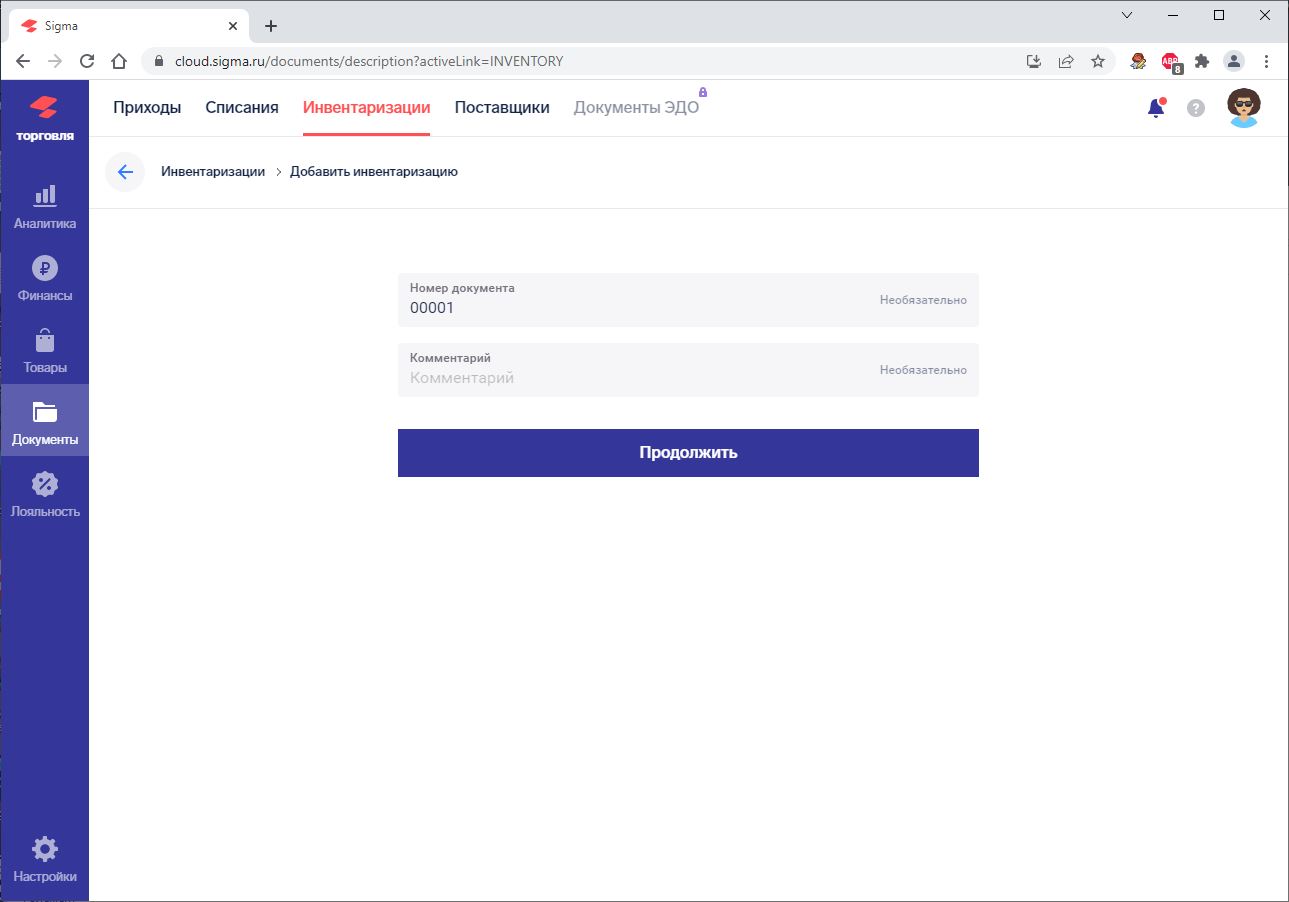Viewport: 1289px width, 902px height.
Task: Switch to the Поставщики tab
Action: [501, 106]
